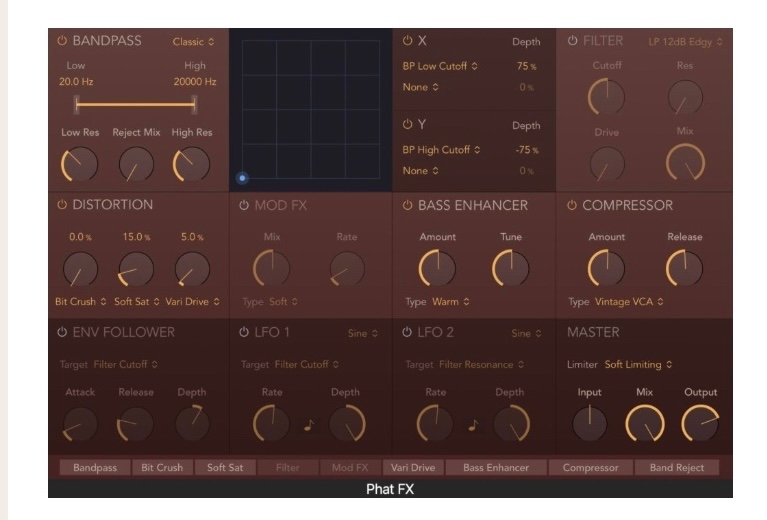The width and height of the screenshot is (767, 520).
Task: Open the Mod FX Soft type dropdown
Action: point(284,302)
